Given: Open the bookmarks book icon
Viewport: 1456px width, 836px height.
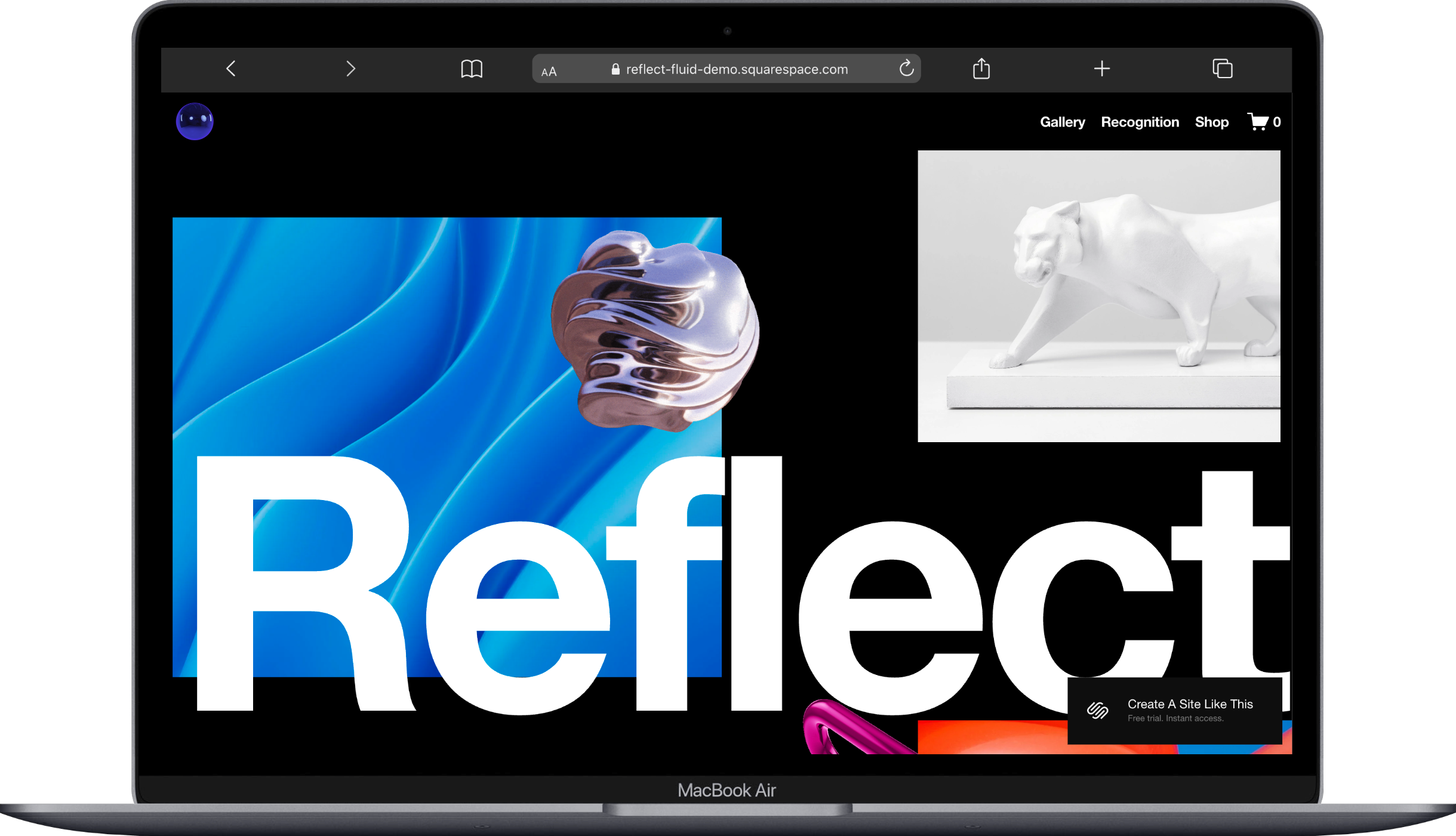Looking at the screenshot, I should 472,69.
